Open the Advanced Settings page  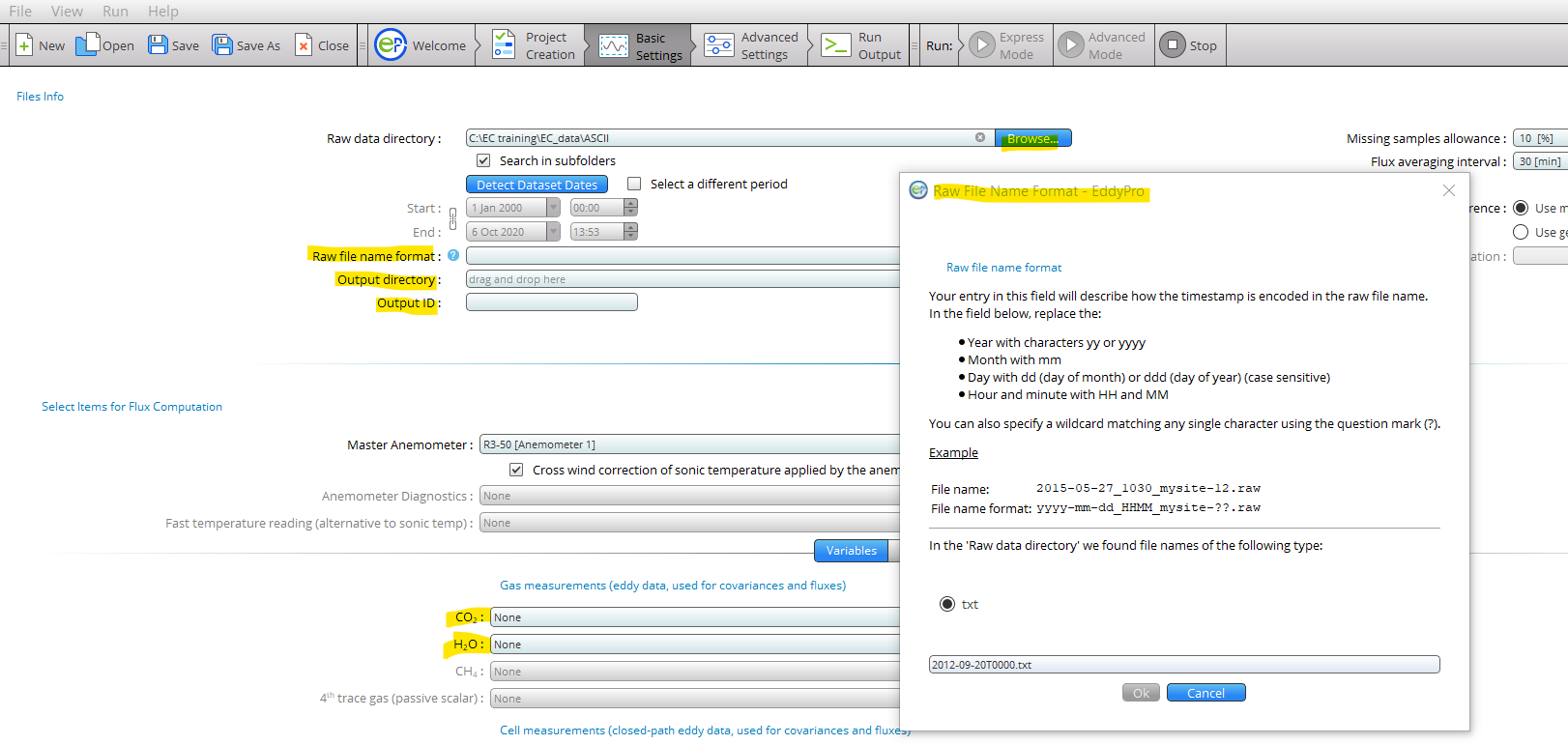click(751, 45)
